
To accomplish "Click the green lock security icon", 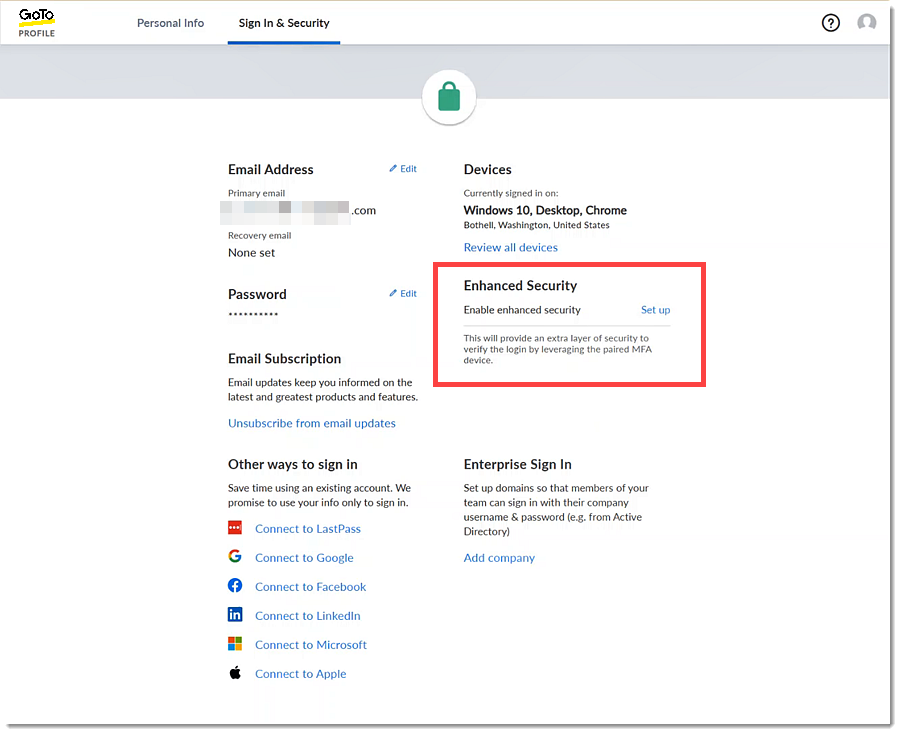I will click(x=449, y=97).
